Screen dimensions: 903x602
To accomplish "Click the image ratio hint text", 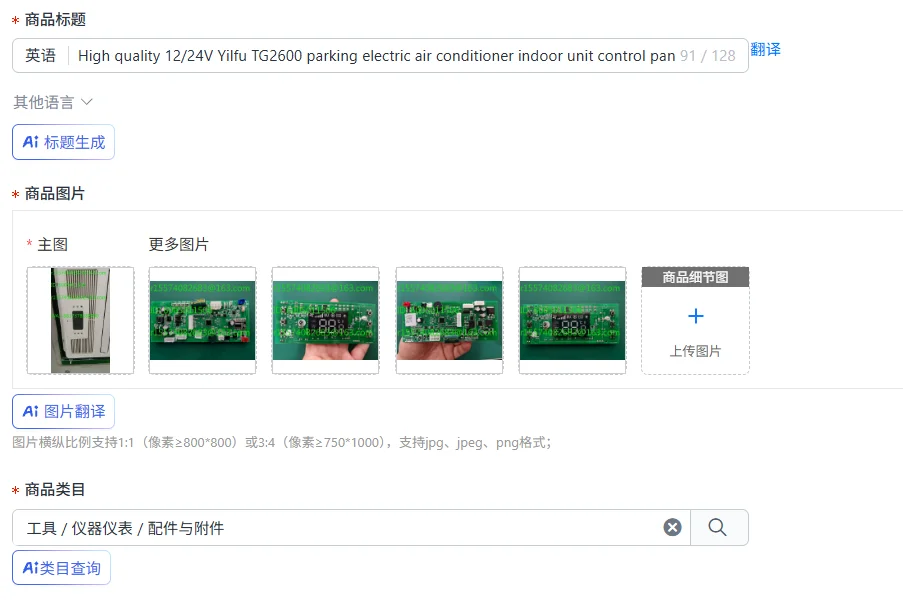I will pyautogui.click(x=282, y=442).
